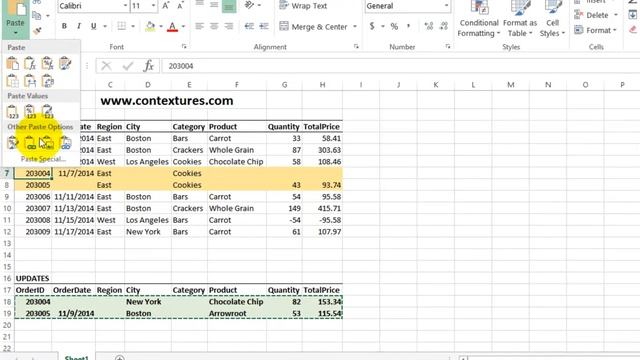Viewport: 640px width, 360px height.
Task: Apply the yellow Fill Color
Action: pos(150,27)
